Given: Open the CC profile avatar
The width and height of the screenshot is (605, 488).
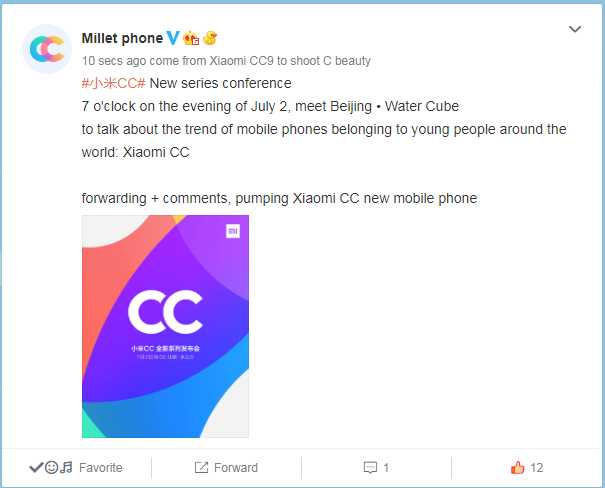Looking at the screenshot, I should coord(47,49).
